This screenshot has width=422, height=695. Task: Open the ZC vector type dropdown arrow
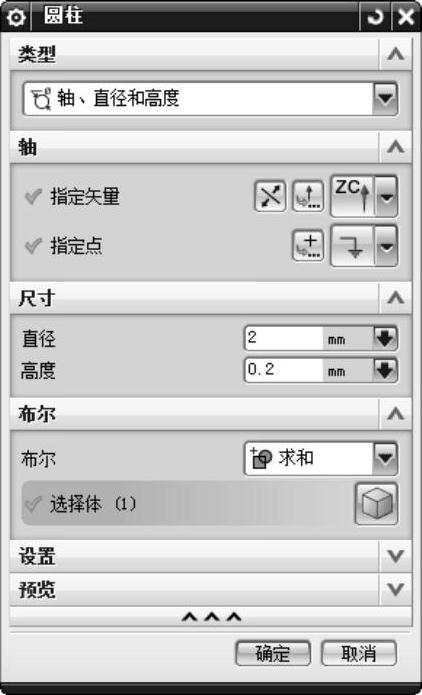[x=387, y=196]
